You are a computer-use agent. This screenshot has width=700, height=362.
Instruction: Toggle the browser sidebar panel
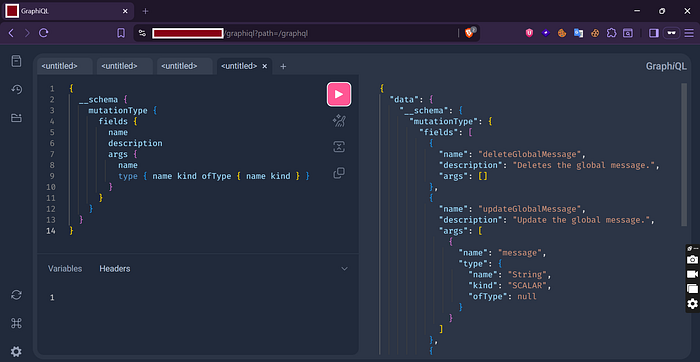click(654, 33)
